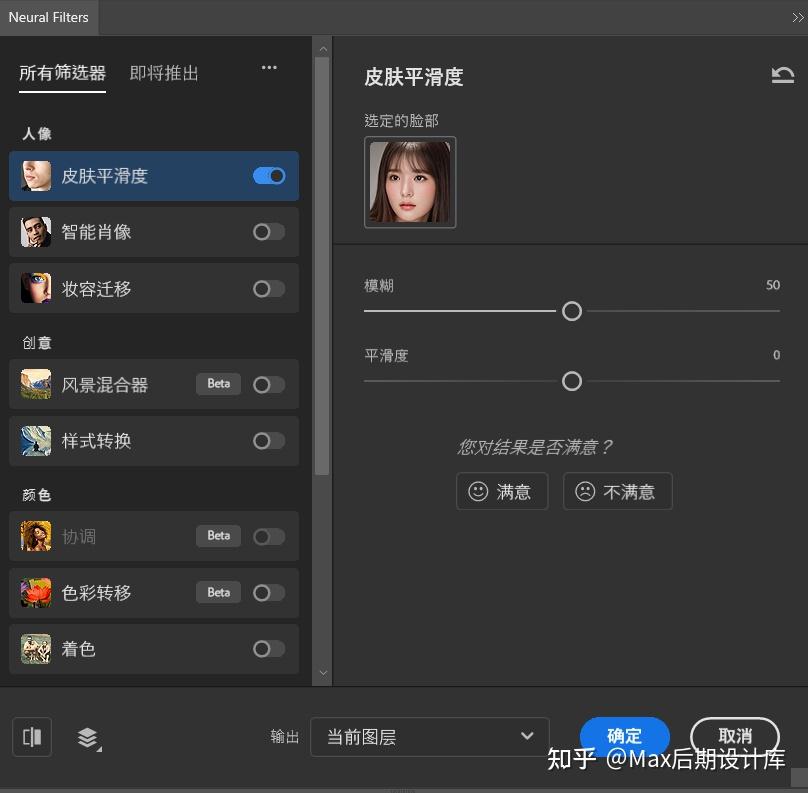Screen dimensions: 808x793
Task: Select the 皮肤平滑度 filter icon
Action: click(x=35, y=175)
